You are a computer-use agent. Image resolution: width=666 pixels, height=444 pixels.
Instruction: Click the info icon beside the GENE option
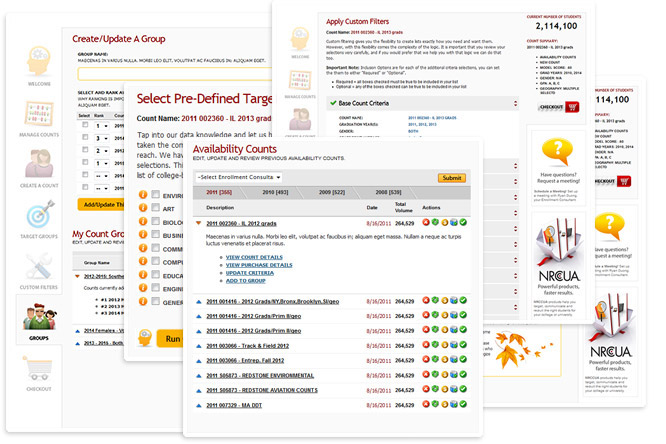[143, 301]
